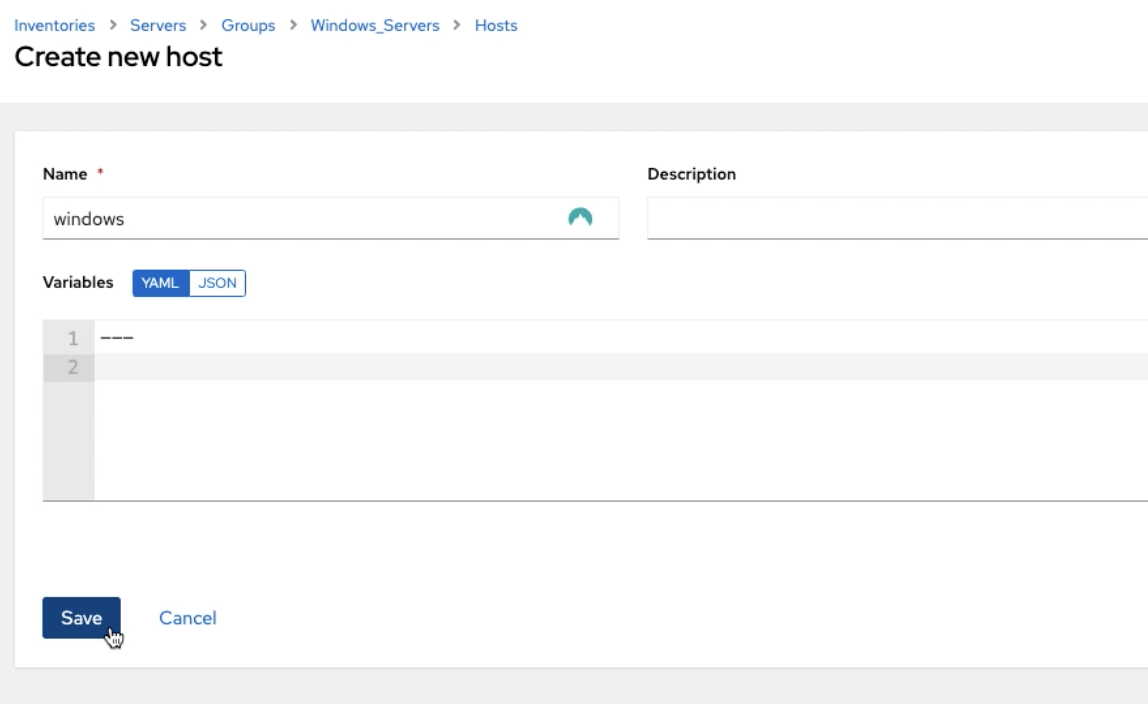Navigate to Groups breadcrumb
The height and width of the screenshot is (704, 1148).
[x=248, y=25]
